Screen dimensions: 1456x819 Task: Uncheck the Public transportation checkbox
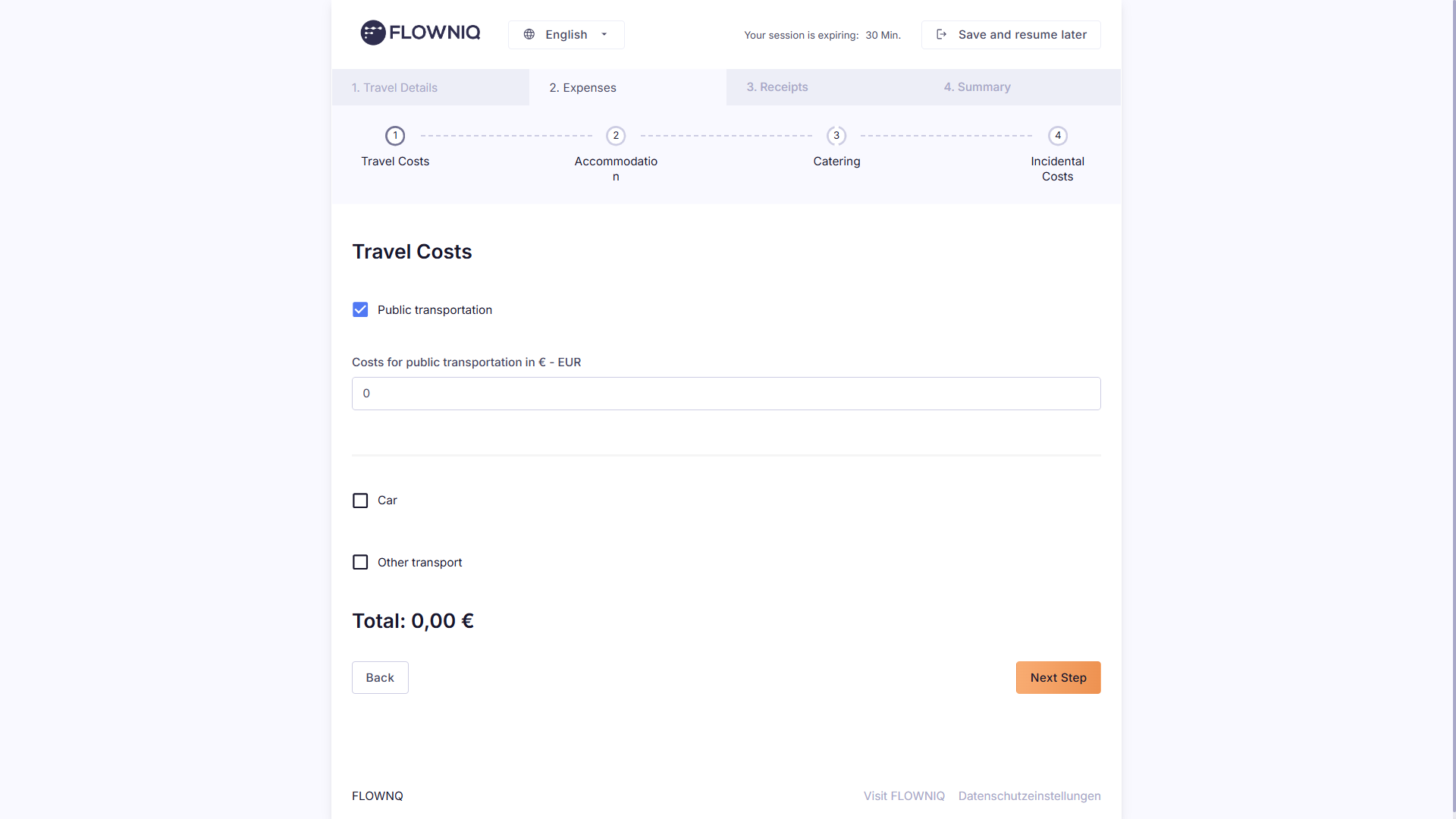coord(360,309)
